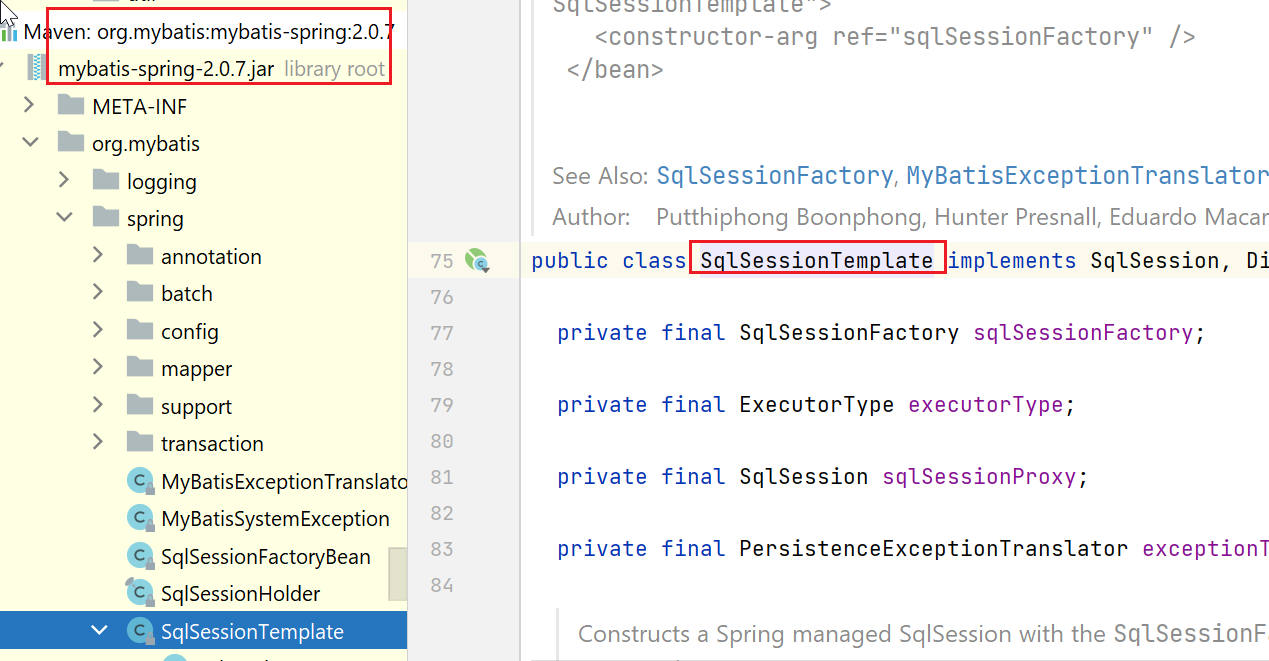Click the 'implements' keyword on line 75
The height and width of the screenshot is (661, 1269).
click(x=1012, y=261)
